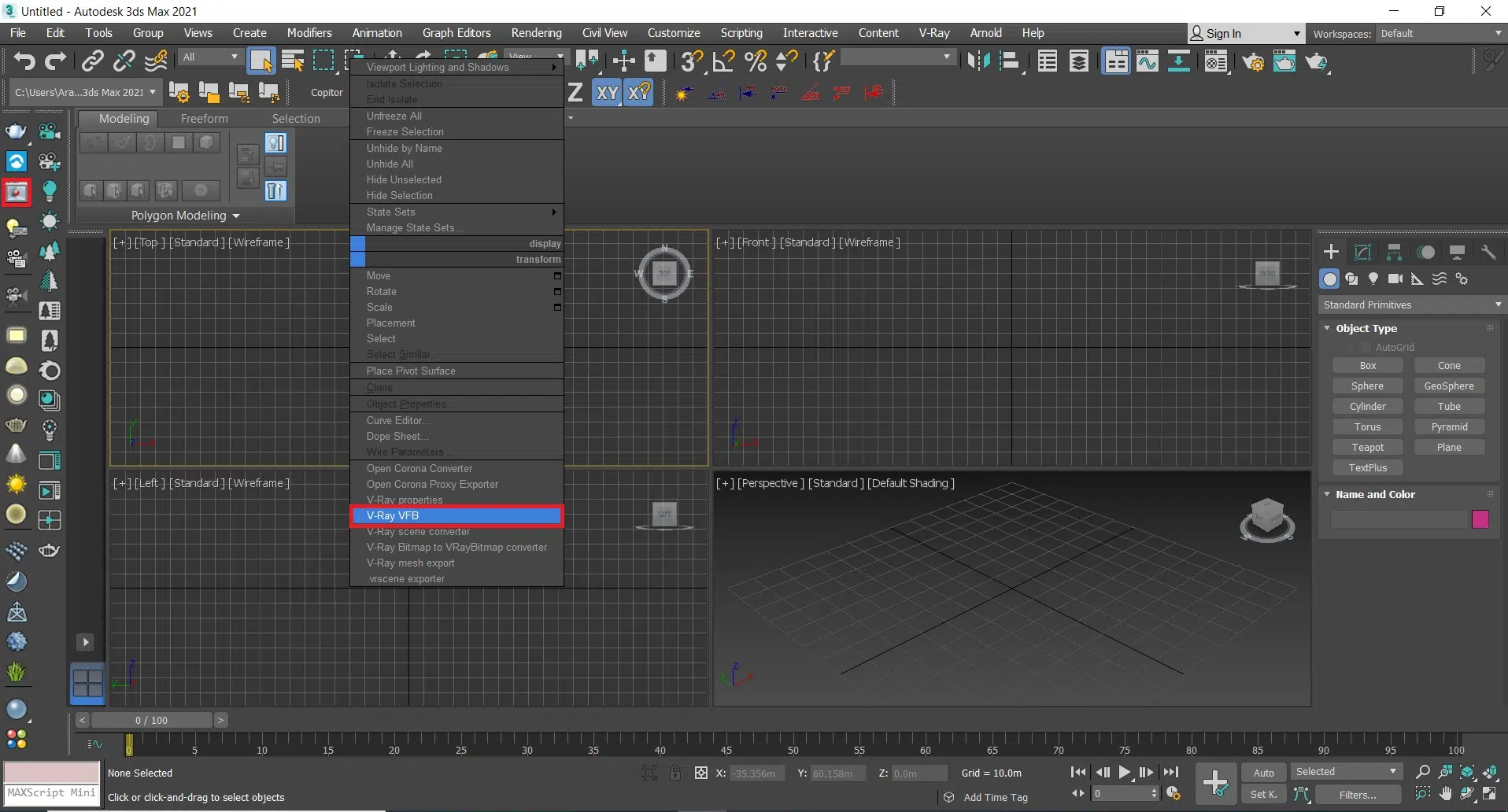Open the Workspaces Default dropdown
1508x812 pixels.
coord(1440,34)
